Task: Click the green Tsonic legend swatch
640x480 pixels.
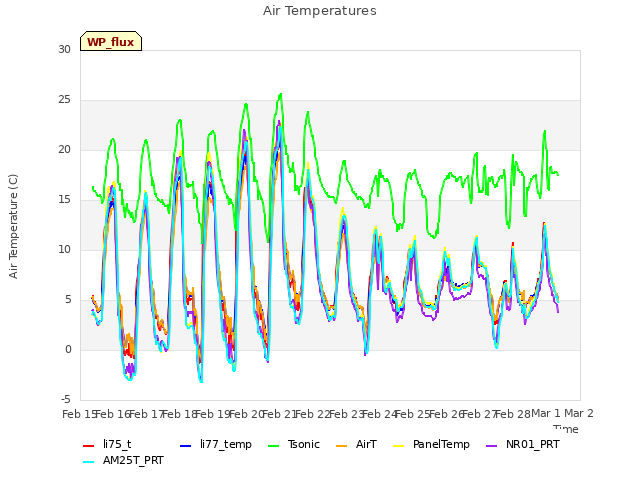Action: point(273,445)
